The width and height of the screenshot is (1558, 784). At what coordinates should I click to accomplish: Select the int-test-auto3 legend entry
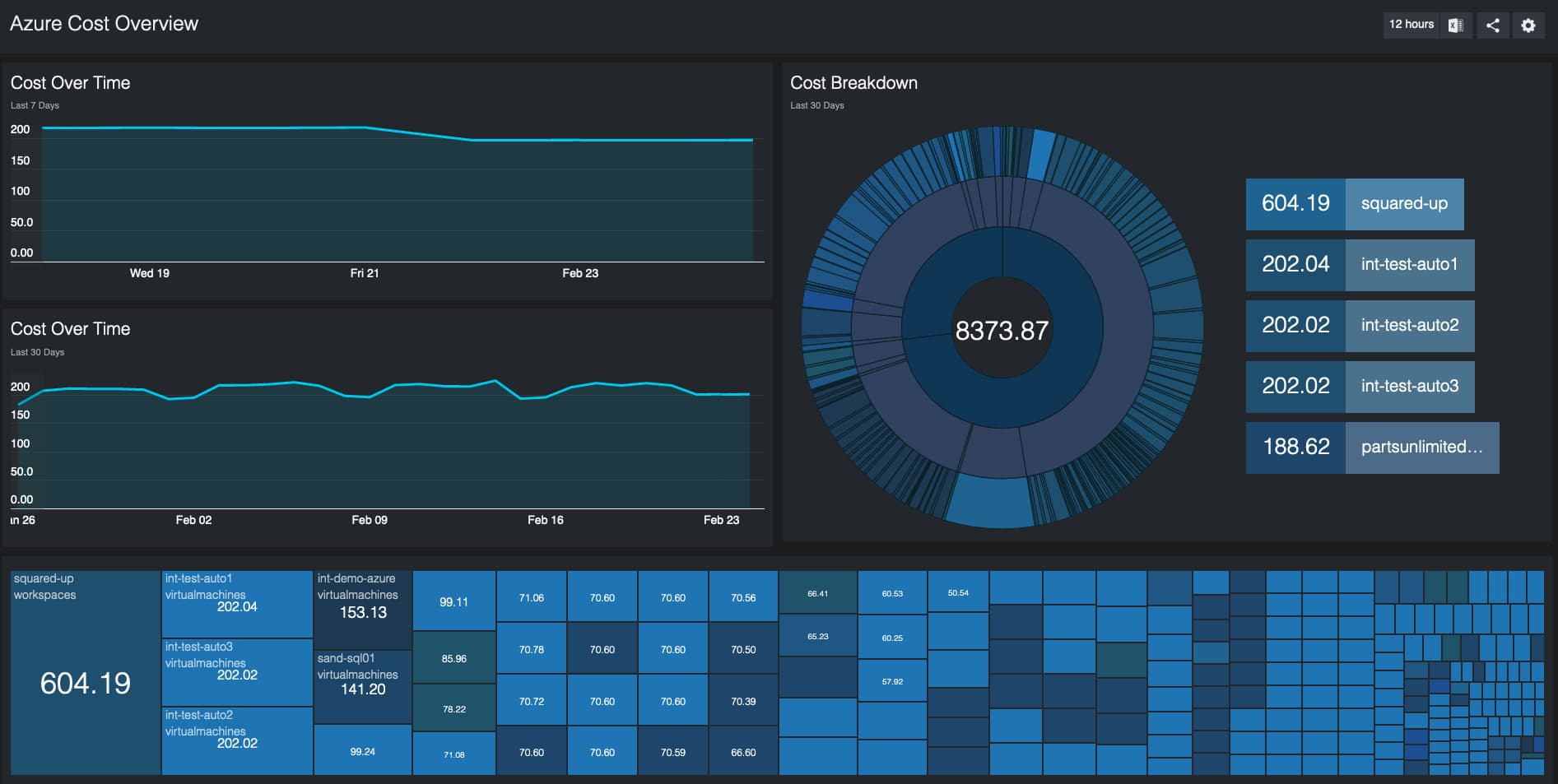(1360, 387)
